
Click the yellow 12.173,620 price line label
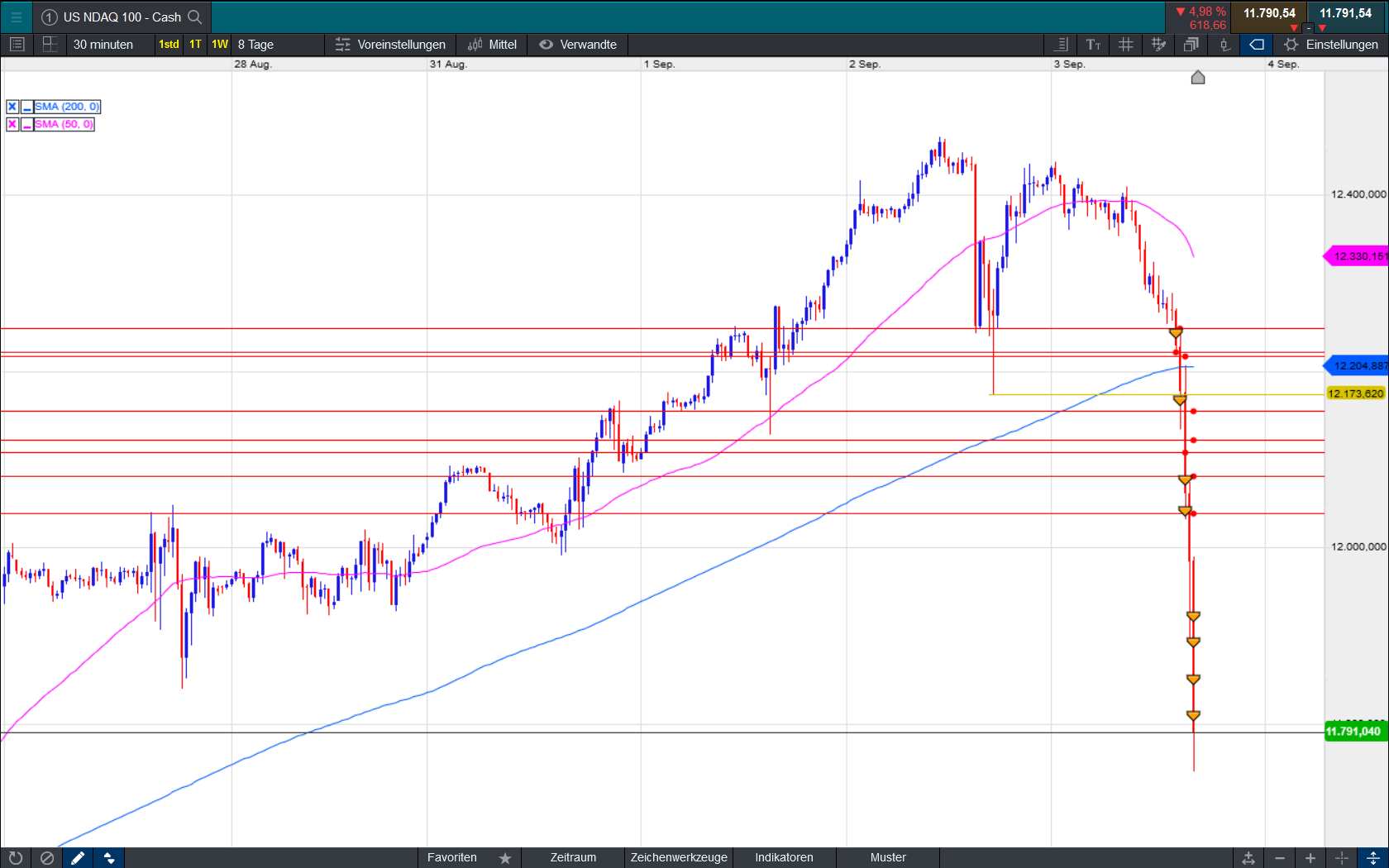point(1355,393)
